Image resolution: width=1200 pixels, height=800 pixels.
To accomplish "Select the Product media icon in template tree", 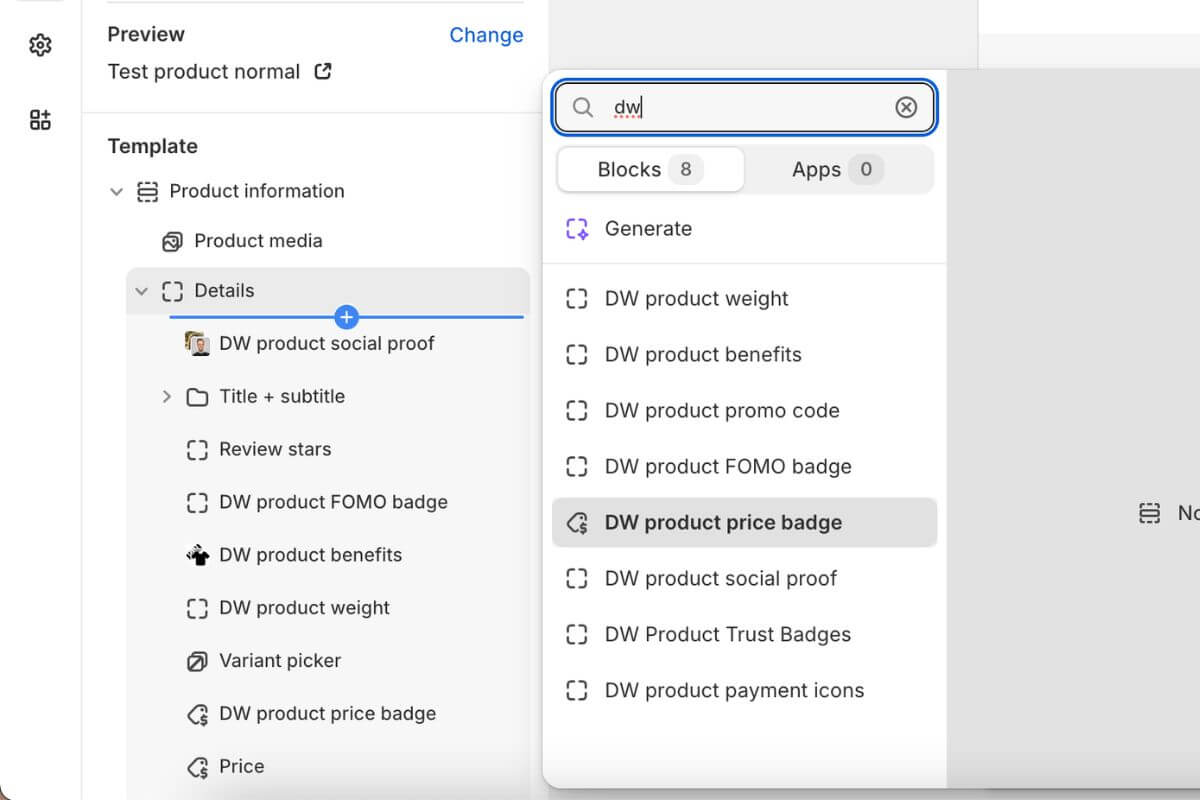I will click(x=172, y=241).
